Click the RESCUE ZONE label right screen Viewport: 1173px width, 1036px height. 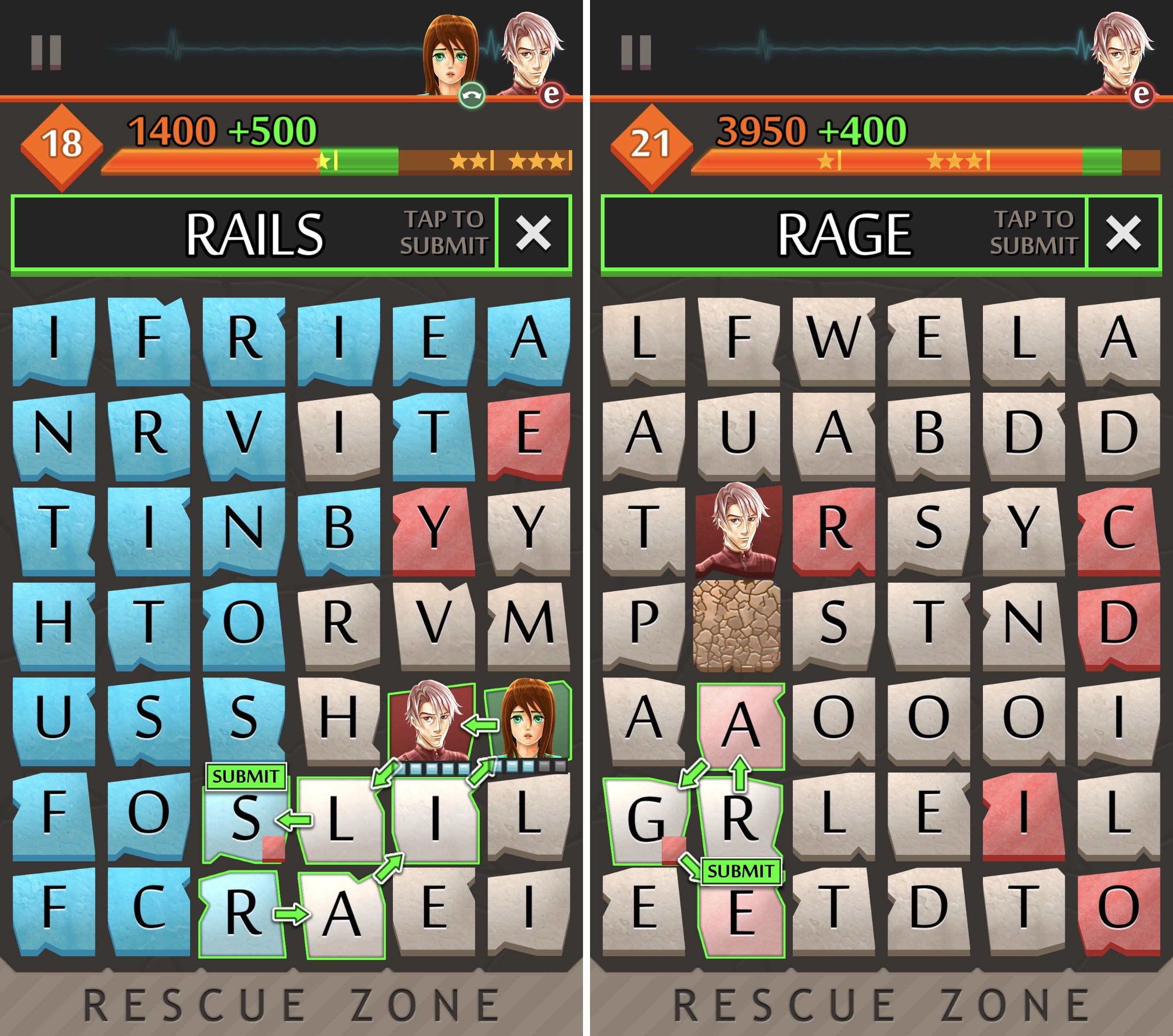pyautogui.click(x=880, y=1011)
